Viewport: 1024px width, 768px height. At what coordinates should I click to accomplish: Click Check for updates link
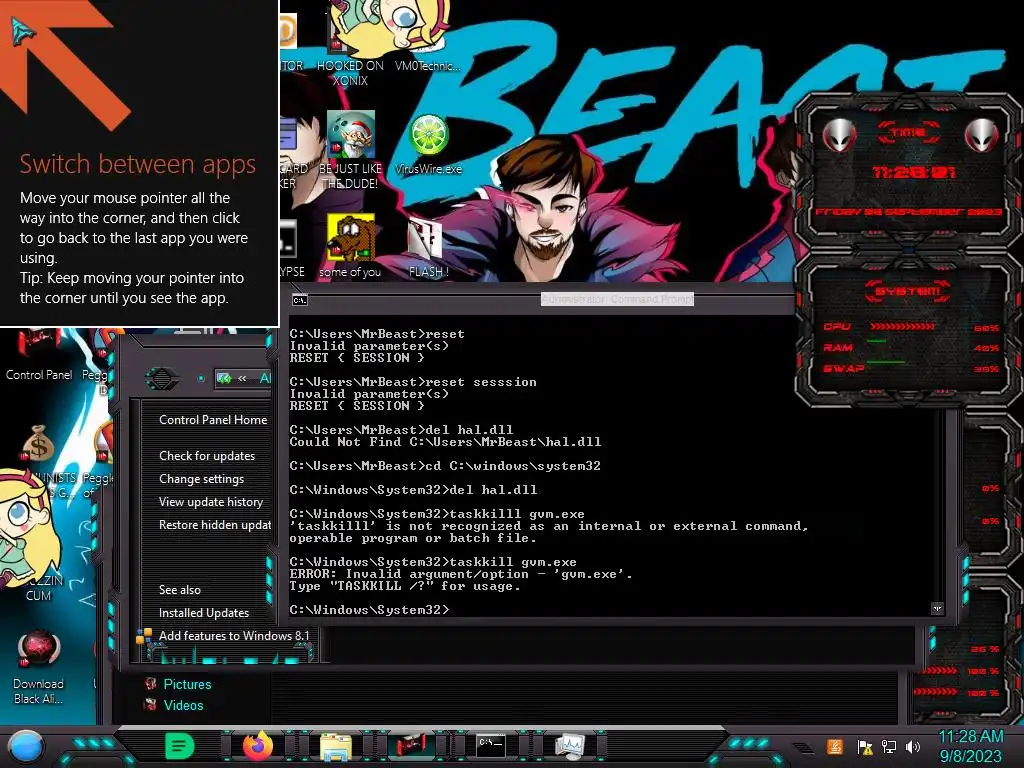click(207, 456)
